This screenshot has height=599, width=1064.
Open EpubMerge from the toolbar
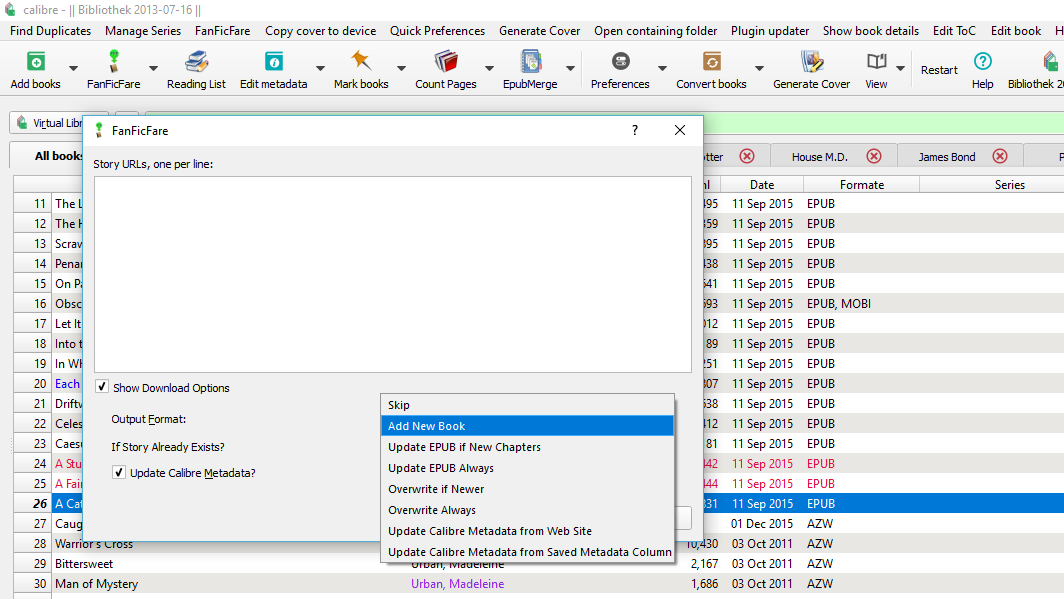tap(530, 62)
